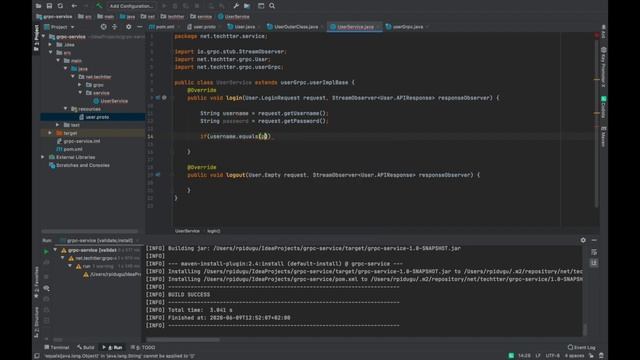This screenshot has width=640, height=360.
Task: Expand the target folder node
Action: tap(51, 133)
